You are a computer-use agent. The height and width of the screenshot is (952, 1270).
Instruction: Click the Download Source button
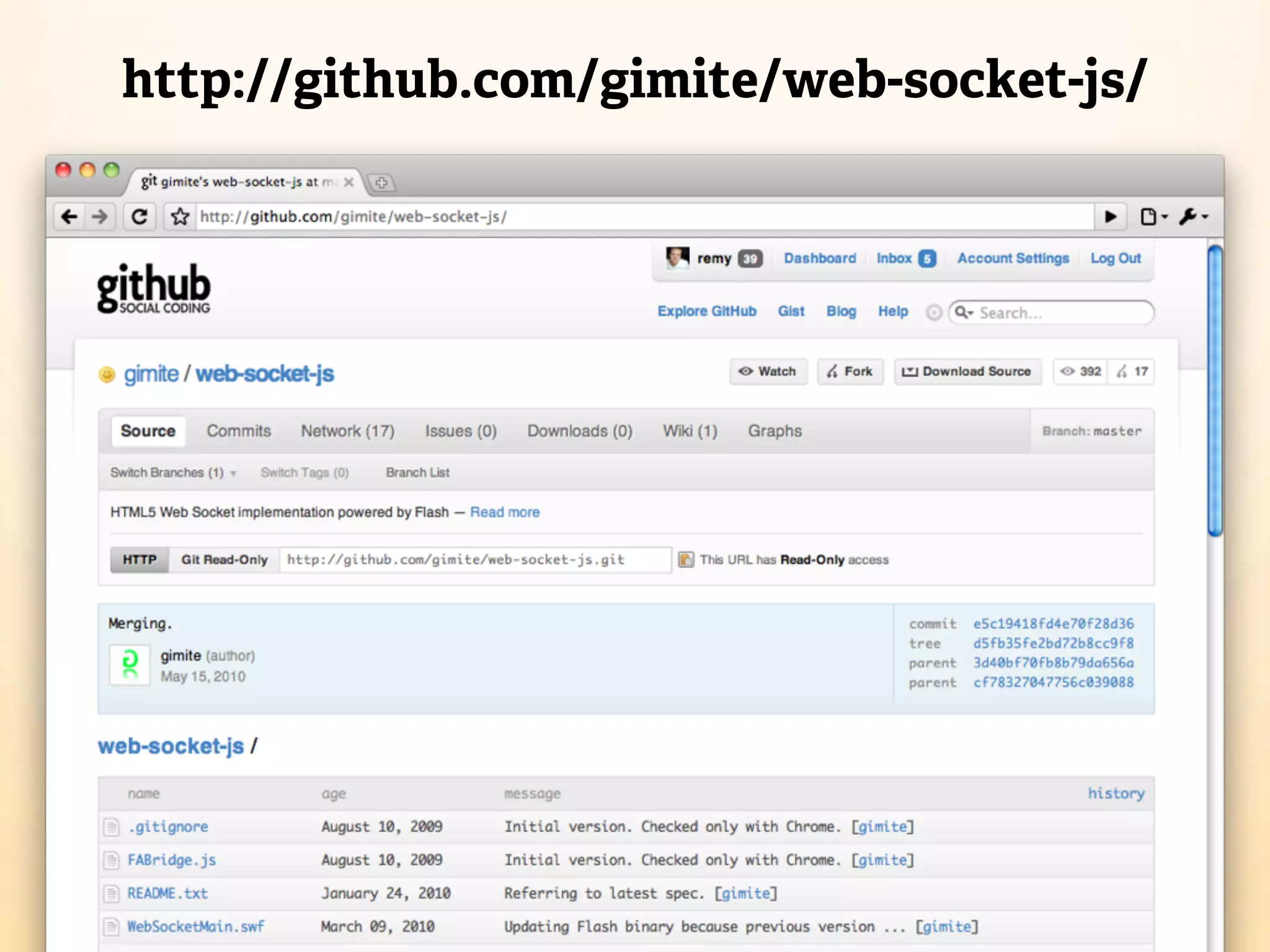[x=967, y=371]
